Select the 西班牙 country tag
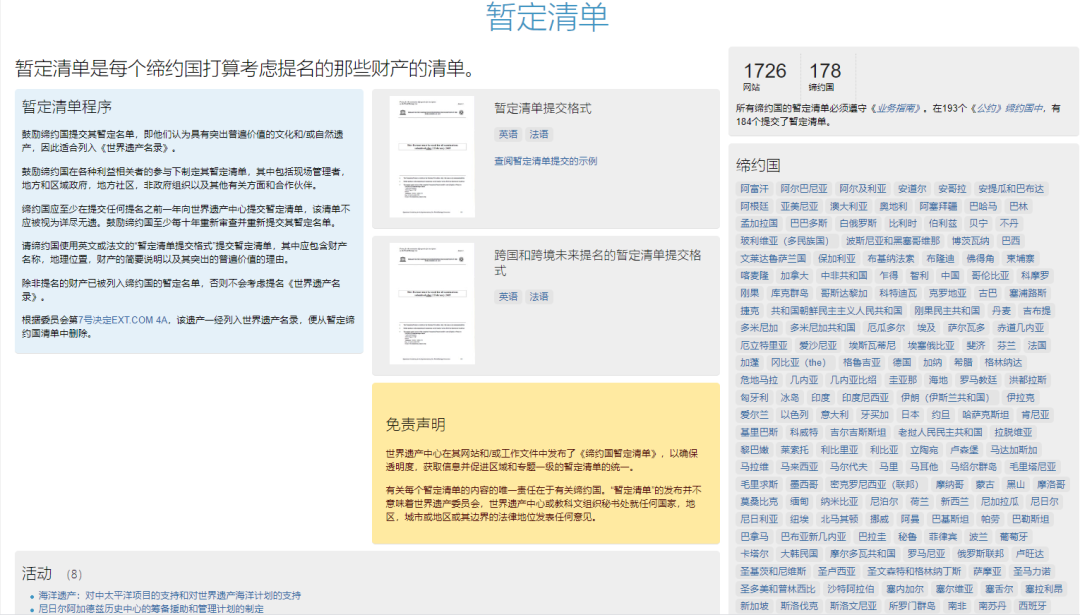 1032,606
